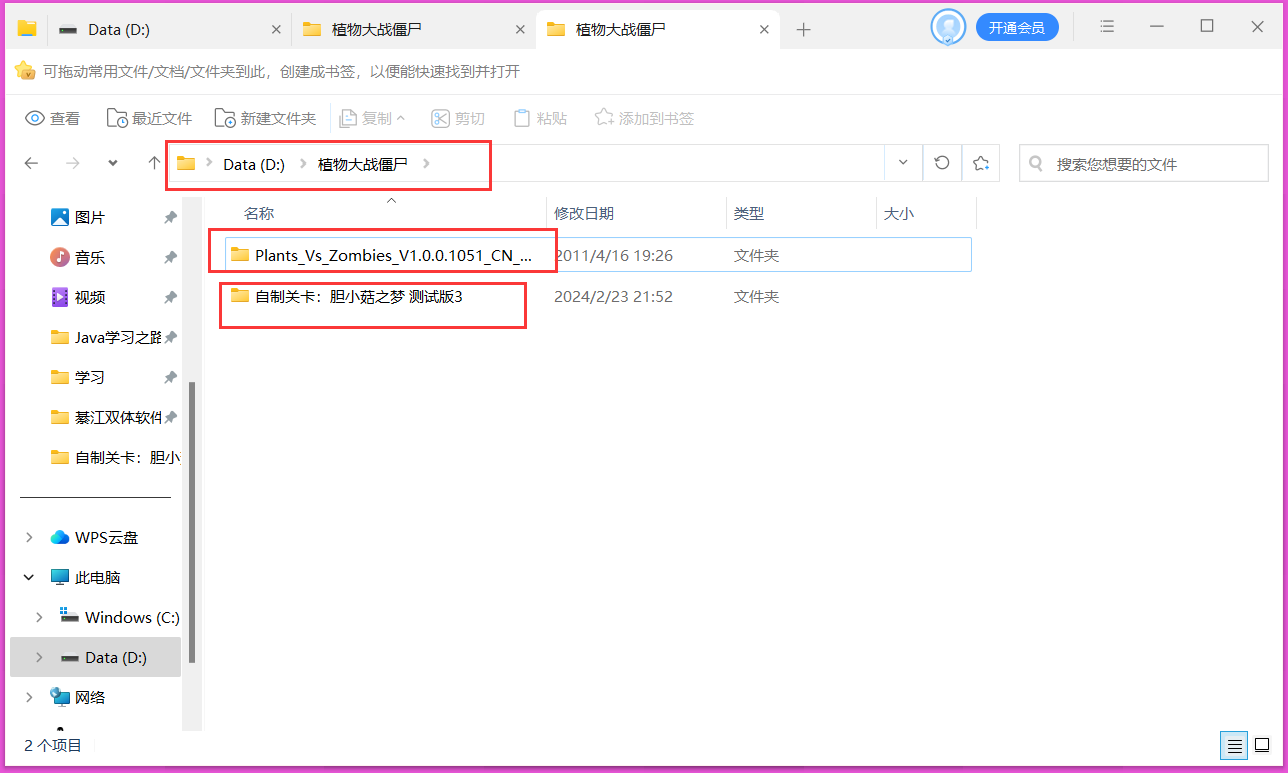Open 最近文件 recent files
This screenshot has height=773, width=1288.
pos(149,118)
